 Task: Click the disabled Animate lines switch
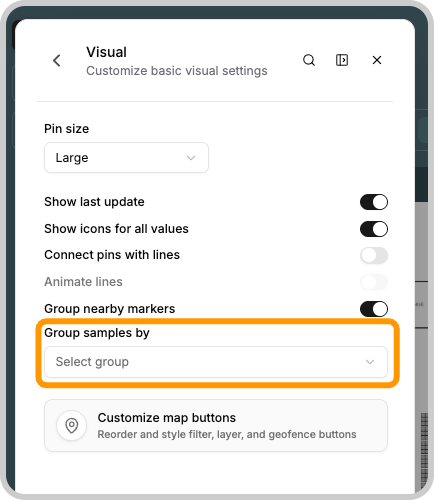click(x=374, y=282)
